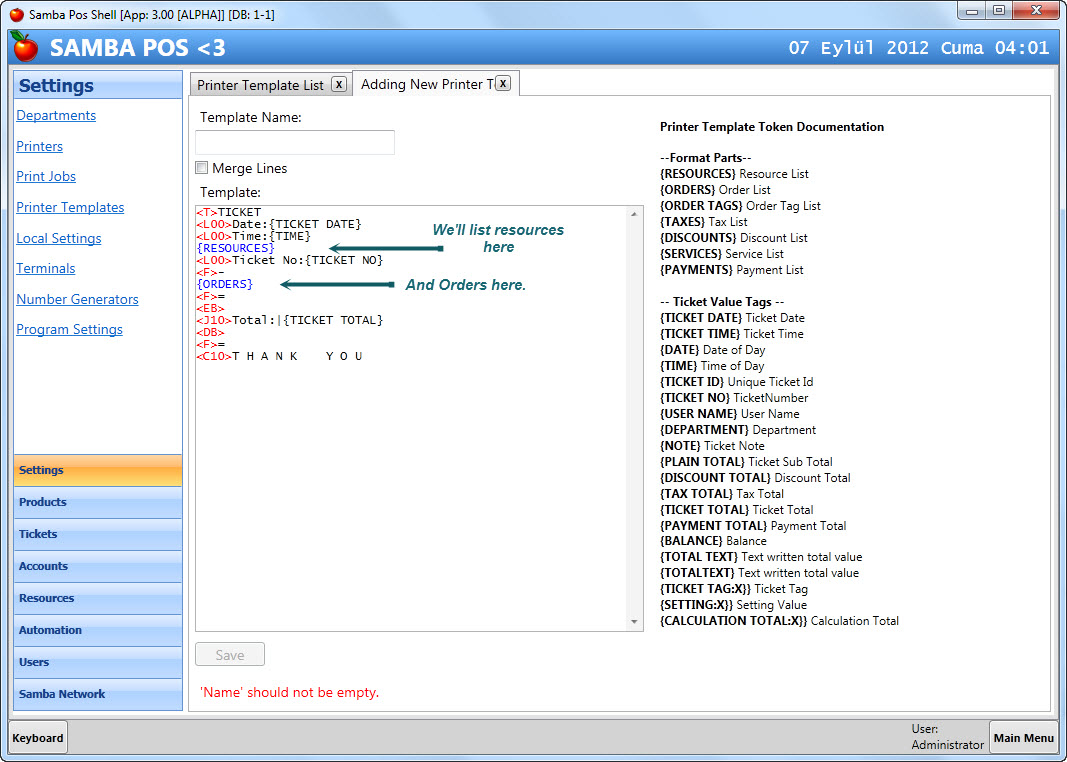This screenshot has height=762, width=1067.
Task: Select the Settings navigation section
Action: [x=98, y=470]
